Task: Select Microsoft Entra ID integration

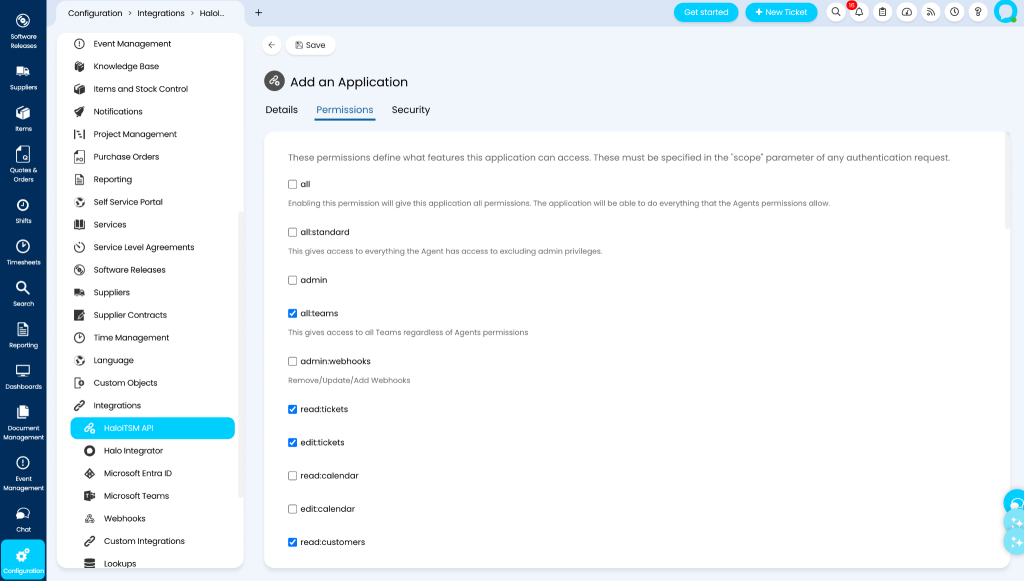Action: coord(137,473)
